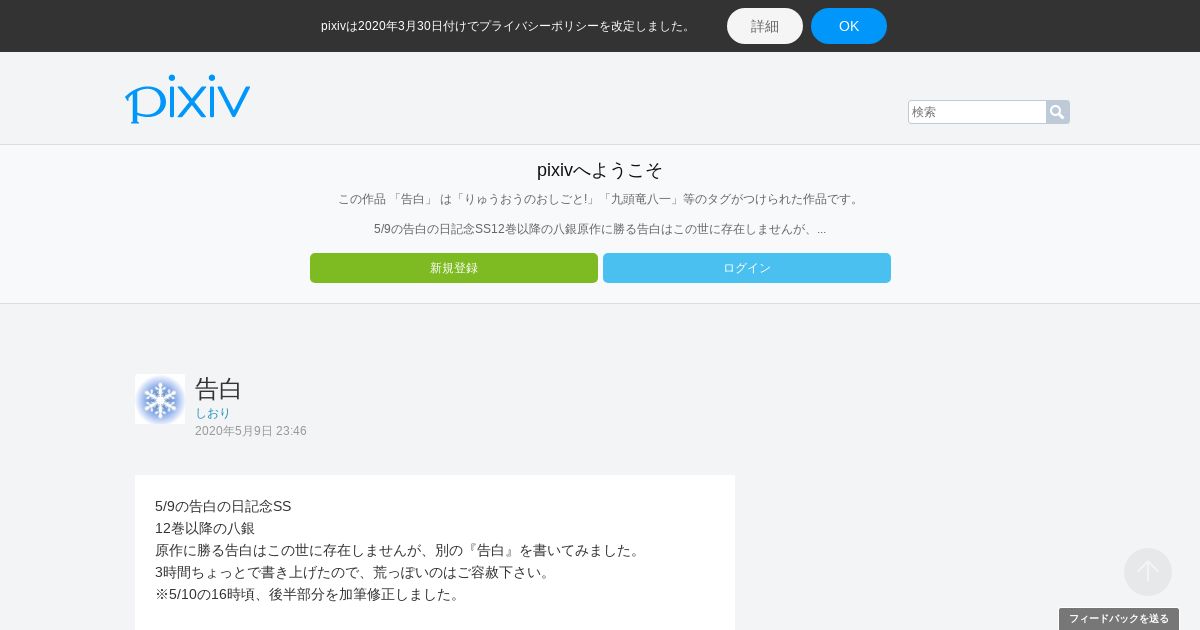Click the truncated summary under the welcome heading

pos(600,229)
